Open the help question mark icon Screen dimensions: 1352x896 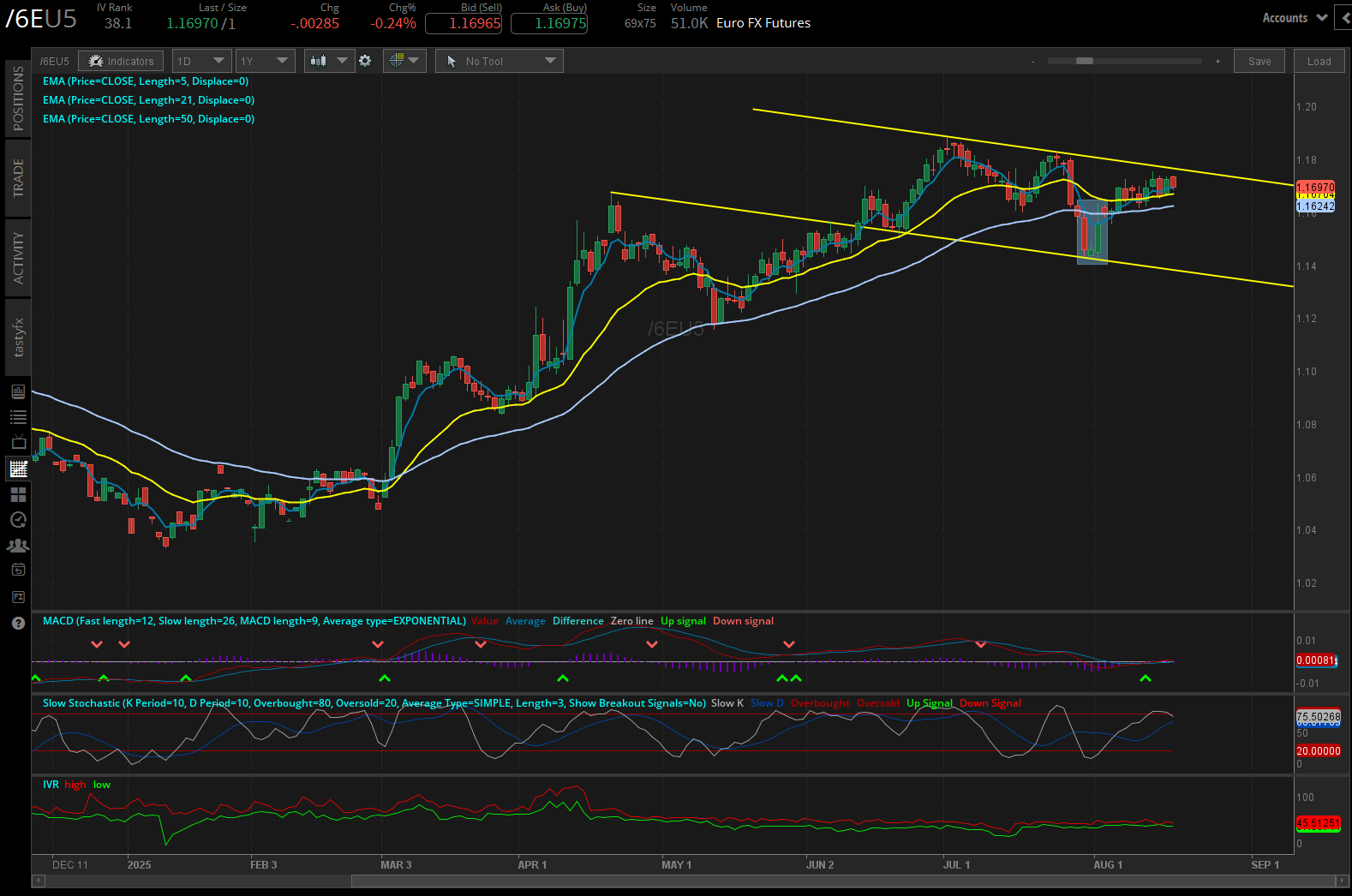tap(18, 623)
